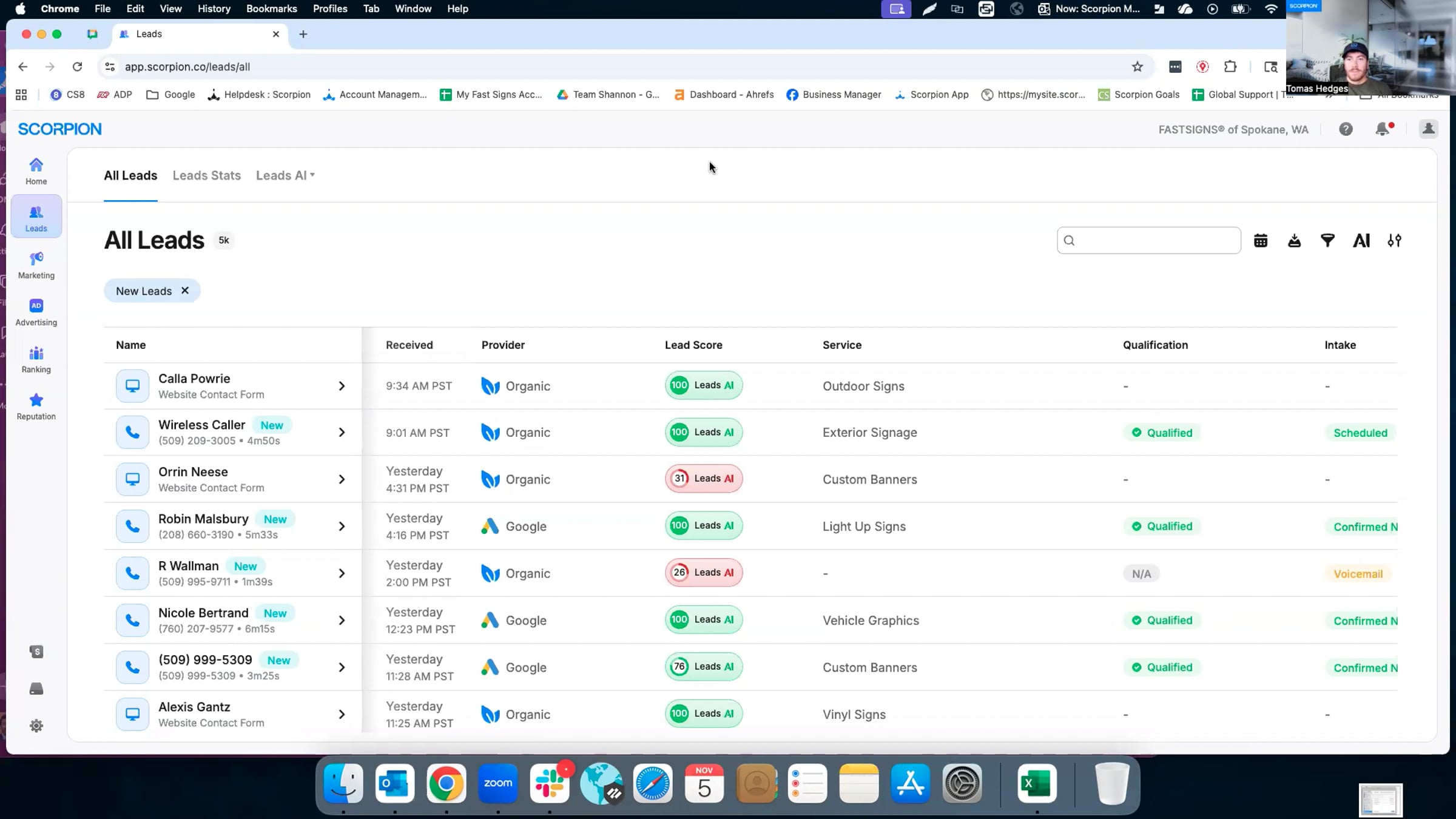Expand the Leads AI dropdown tab
This screenshot has height=819, width=1456.
pos(285,175)
